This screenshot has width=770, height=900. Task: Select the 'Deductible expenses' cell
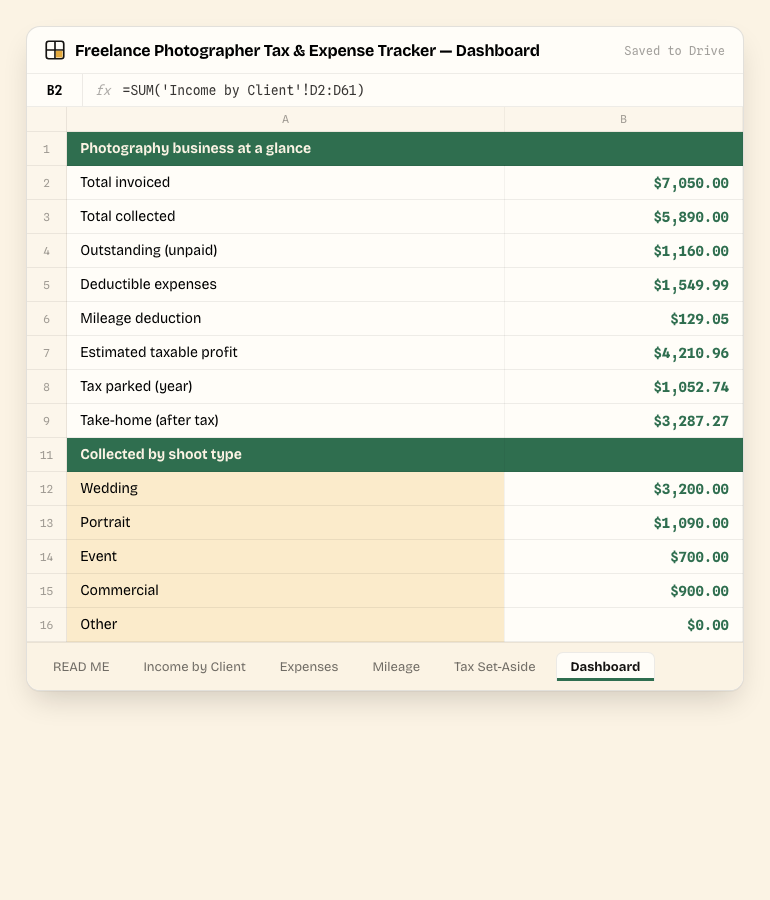click(286, 285)
